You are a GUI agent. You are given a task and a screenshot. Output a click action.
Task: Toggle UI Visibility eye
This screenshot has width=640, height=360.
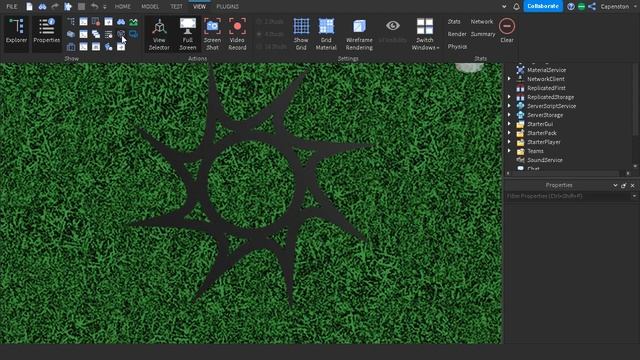click(393, 31)
